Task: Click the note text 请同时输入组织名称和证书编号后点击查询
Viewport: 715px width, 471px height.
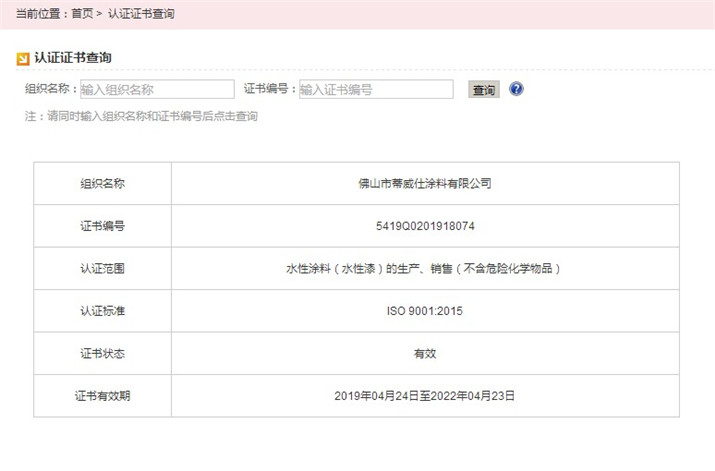Action: (x=152, y=116)
